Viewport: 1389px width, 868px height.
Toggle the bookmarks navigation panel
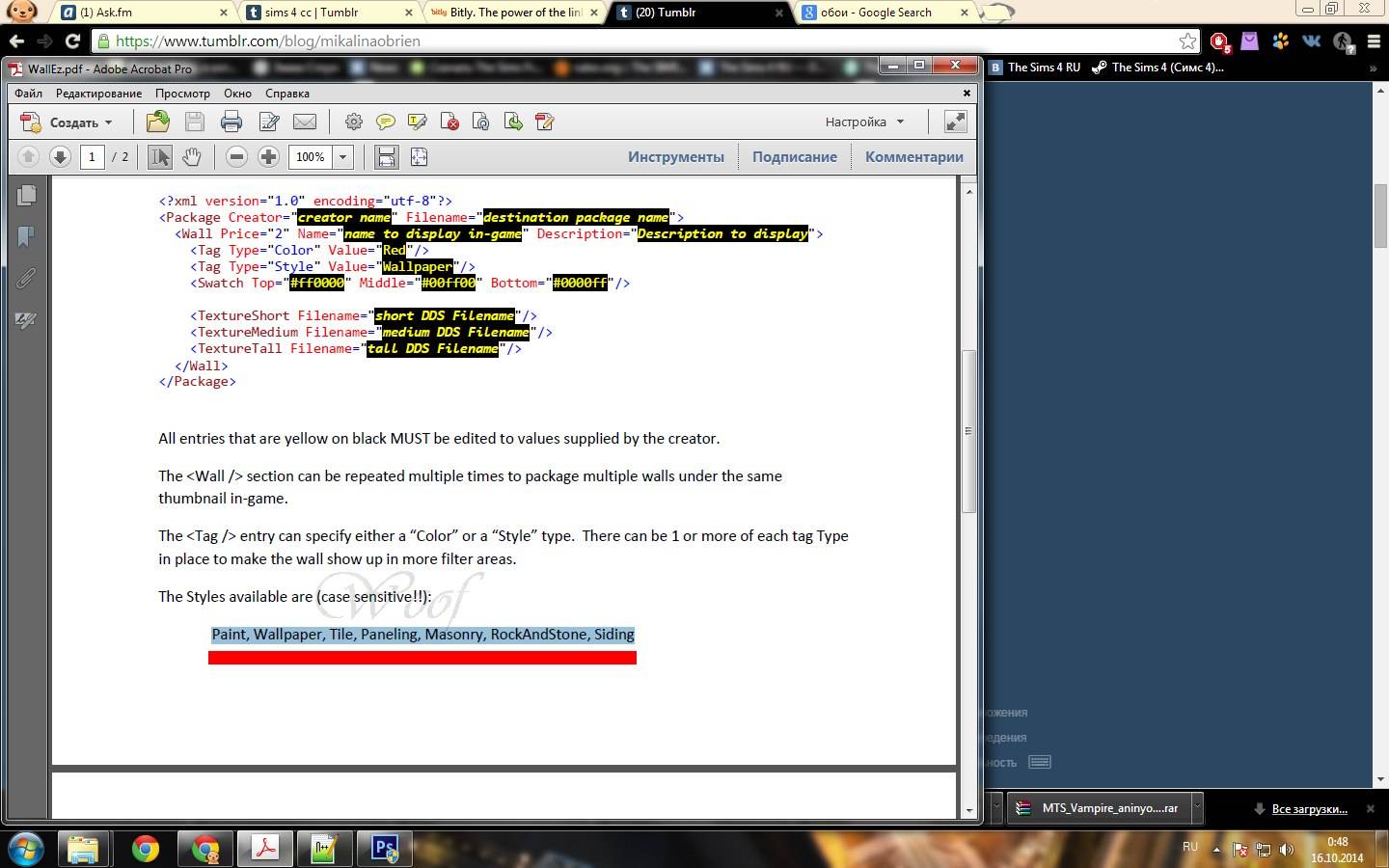coord(26,236)
